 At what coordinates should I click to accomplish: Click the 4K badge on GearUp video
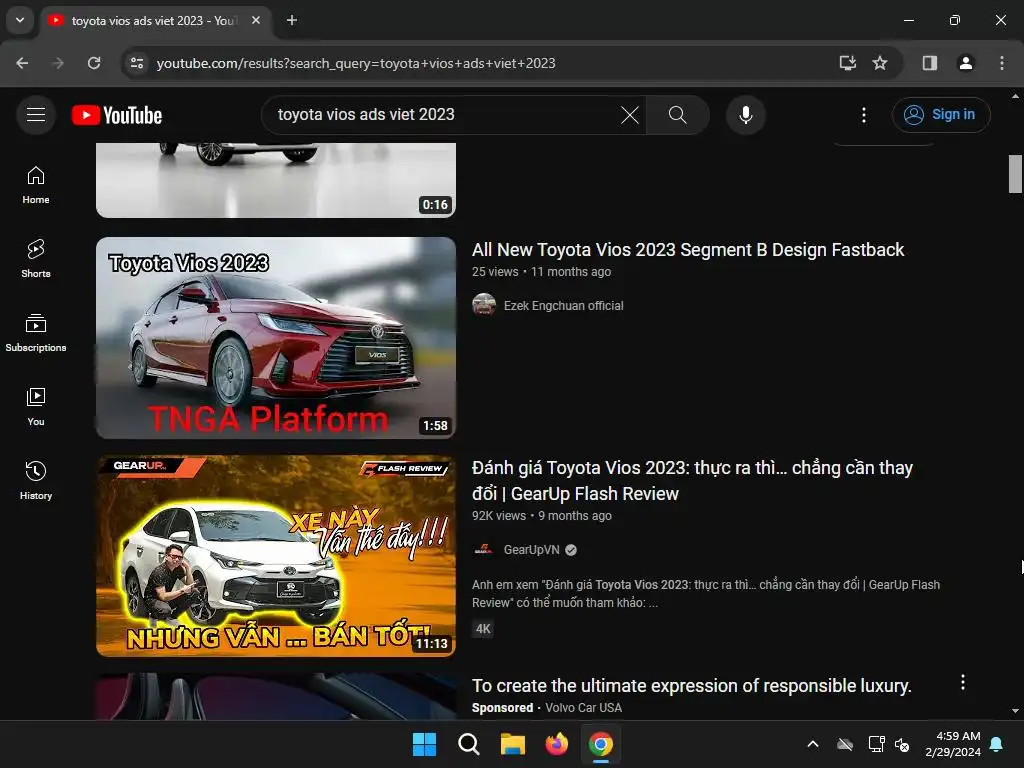pyautogui.click(x=483, y=629)
